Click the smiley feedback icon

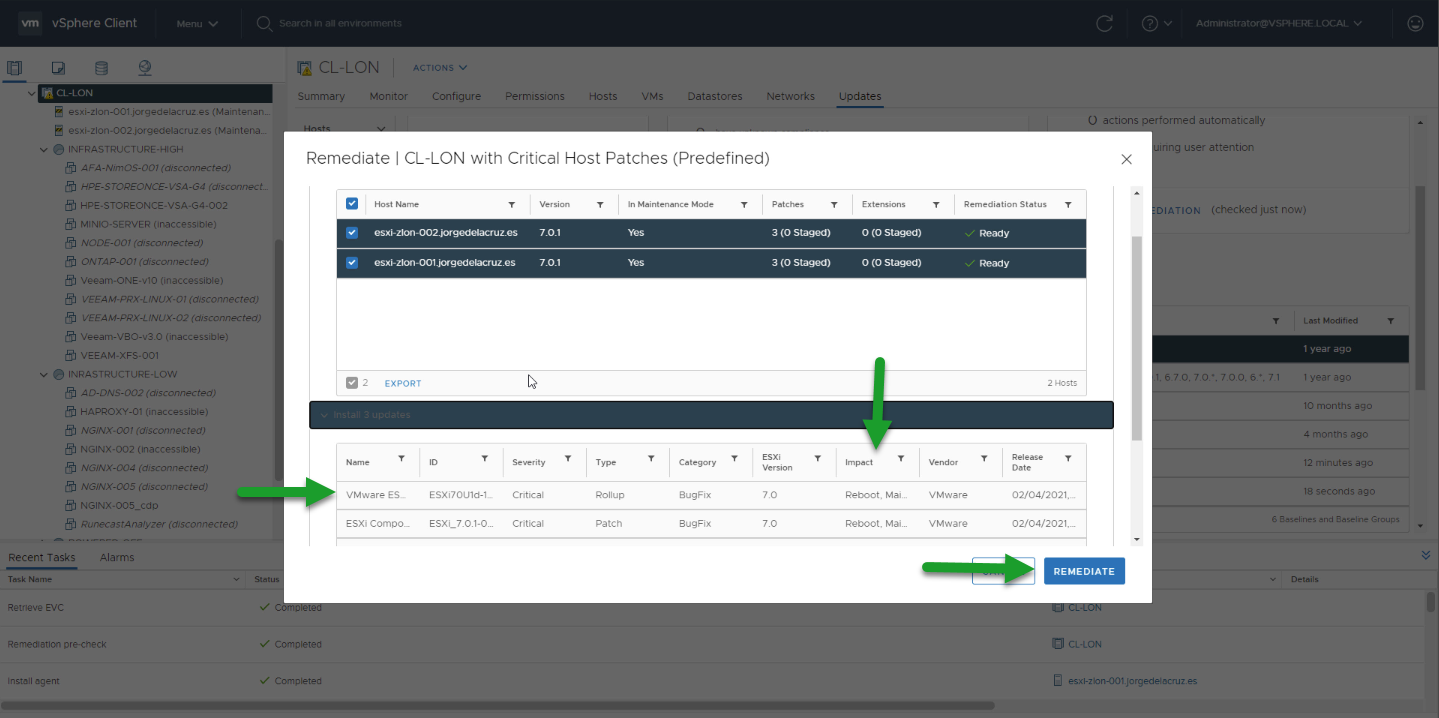(1415, 23)
